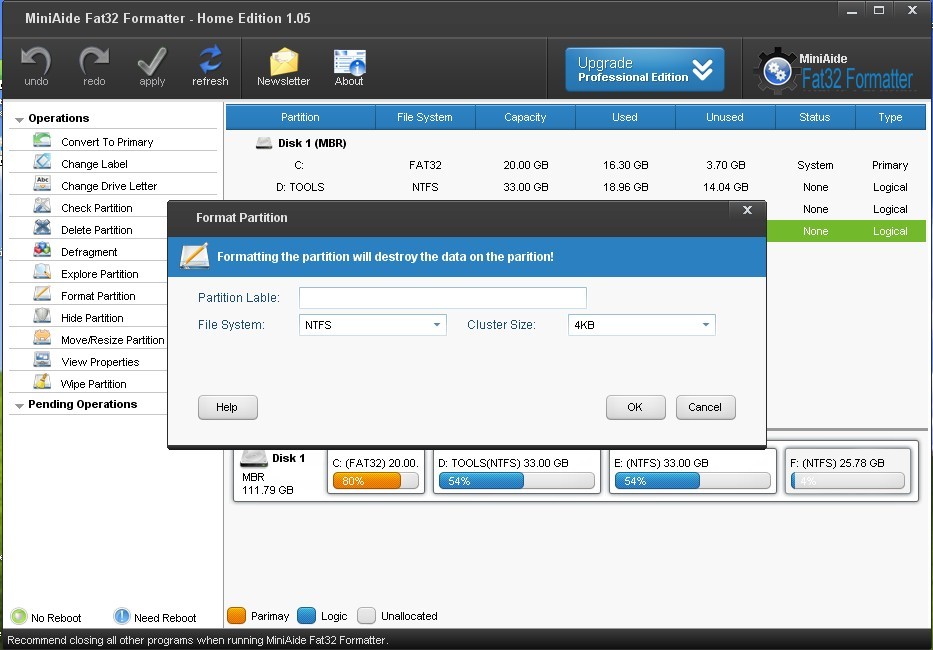
Task: Click the notepad icon in Format Partition warning
Action: (x=195, y=257)
